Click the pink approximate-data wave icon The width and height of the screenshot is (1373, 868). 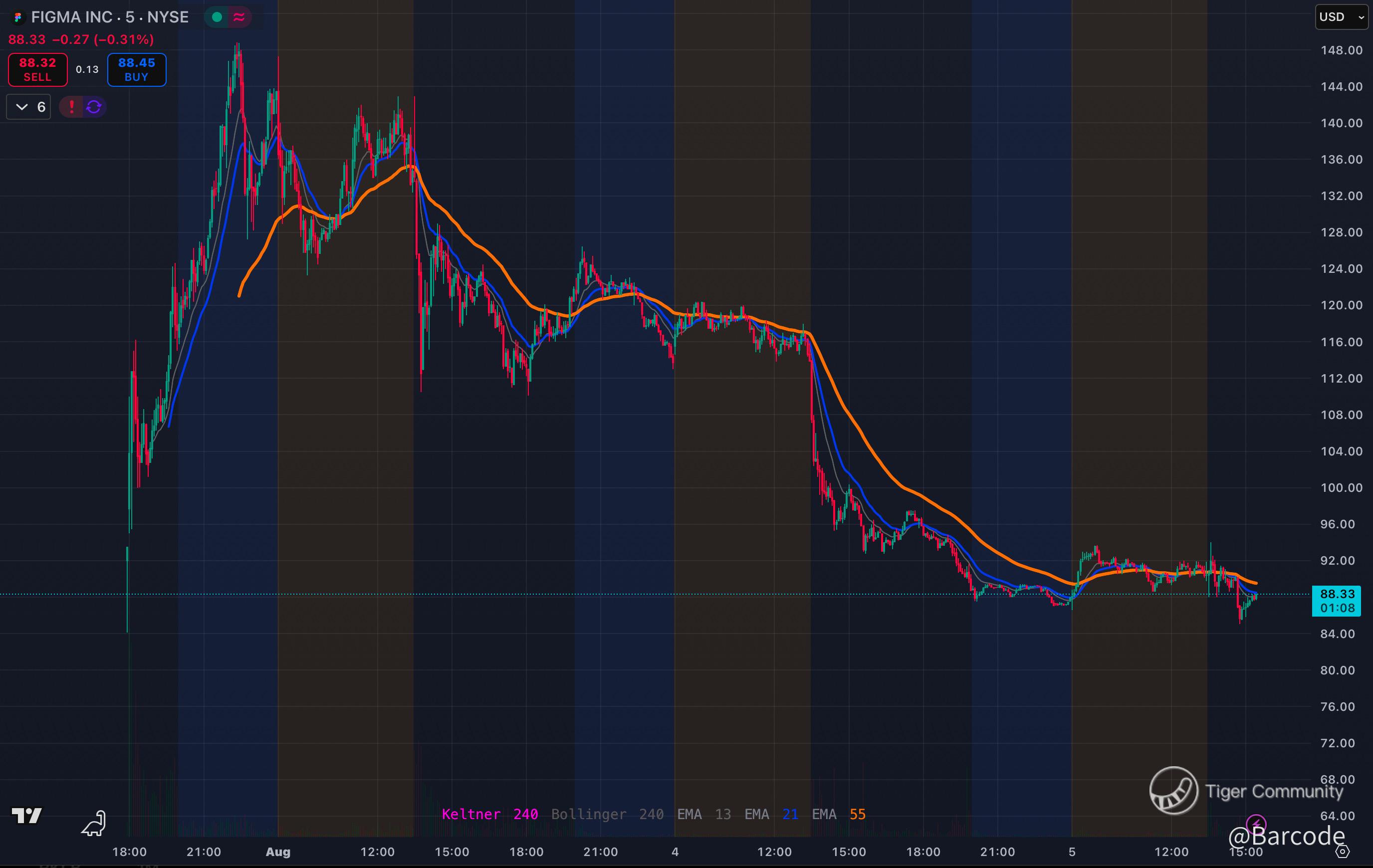click(x=239, y=17)
